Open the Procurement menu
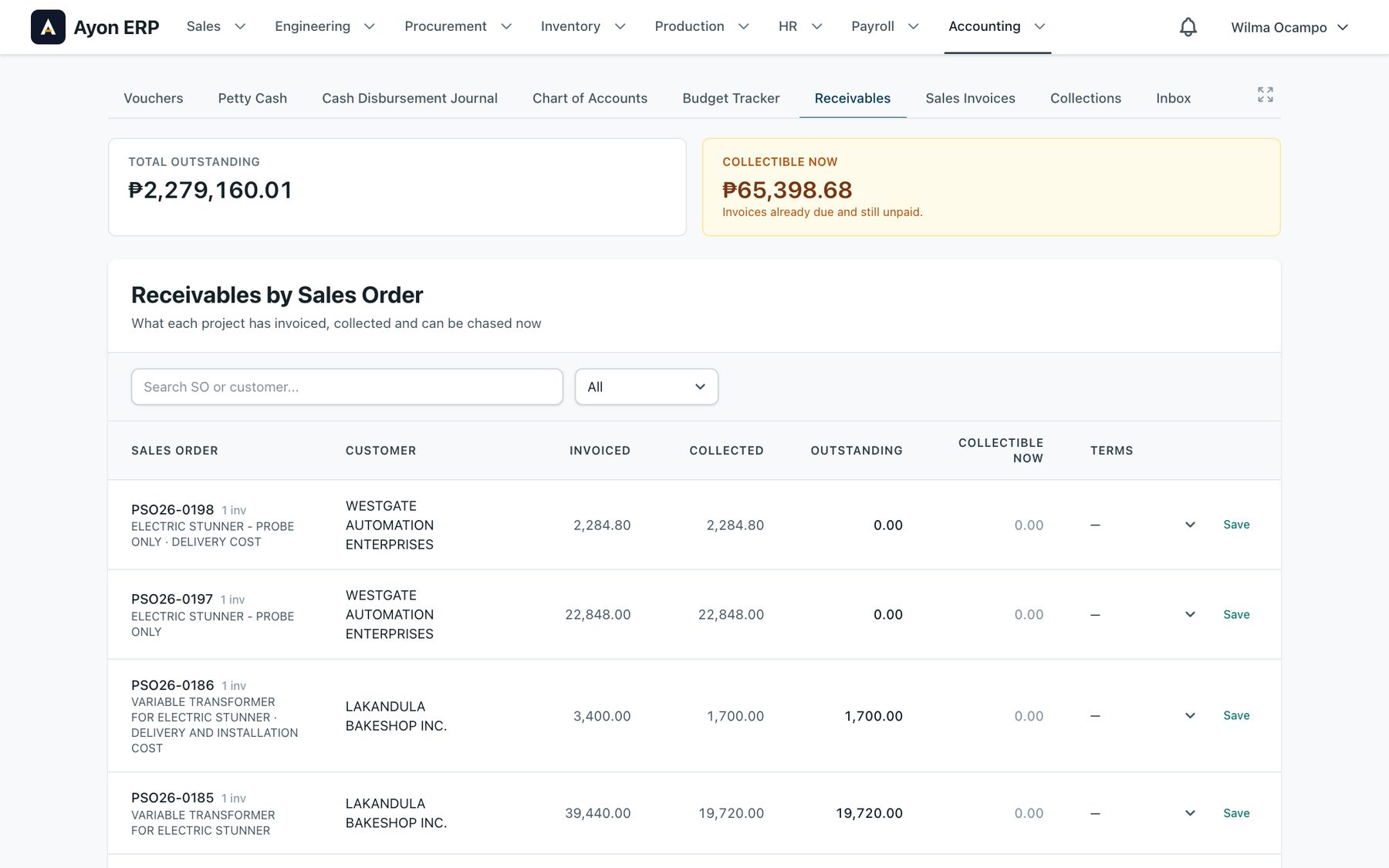The width and height of the screenshot is (1389, 868). point(458,26)
